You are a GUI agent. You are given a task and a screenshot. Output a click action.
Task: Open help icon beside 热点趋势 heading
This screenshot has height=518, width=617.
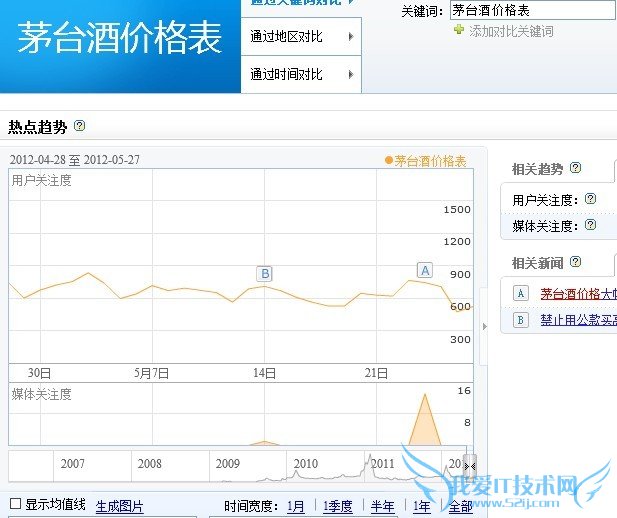pyautogui.click(x=79, y=126)
